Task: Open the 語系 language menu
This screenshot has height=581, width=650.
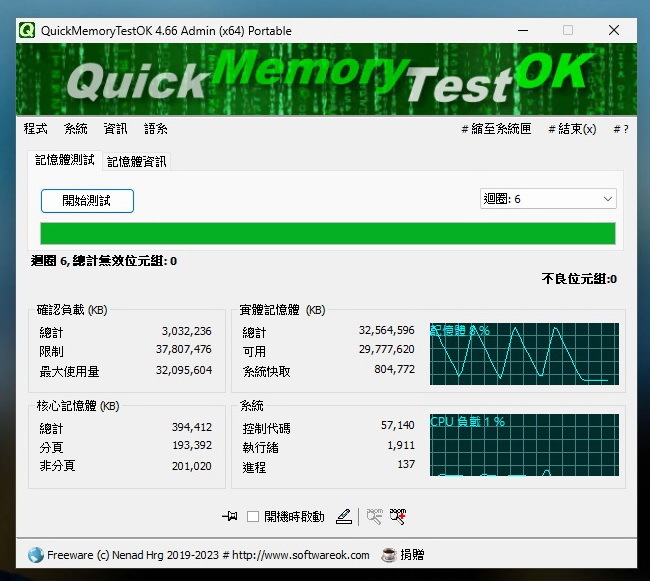Action: [x=155, y=129]
